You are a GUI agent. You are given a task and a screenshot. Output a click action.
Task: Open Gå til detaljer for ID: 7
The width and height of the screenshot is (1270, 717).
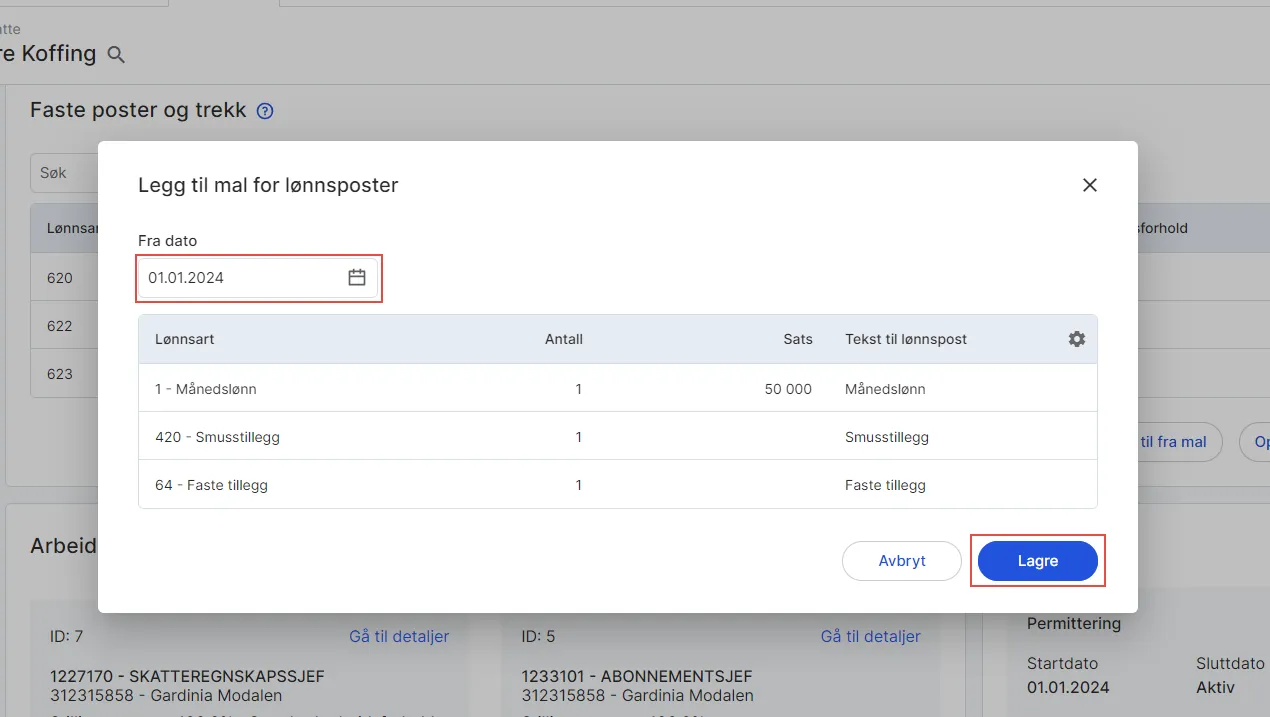[x=399, y=636]
